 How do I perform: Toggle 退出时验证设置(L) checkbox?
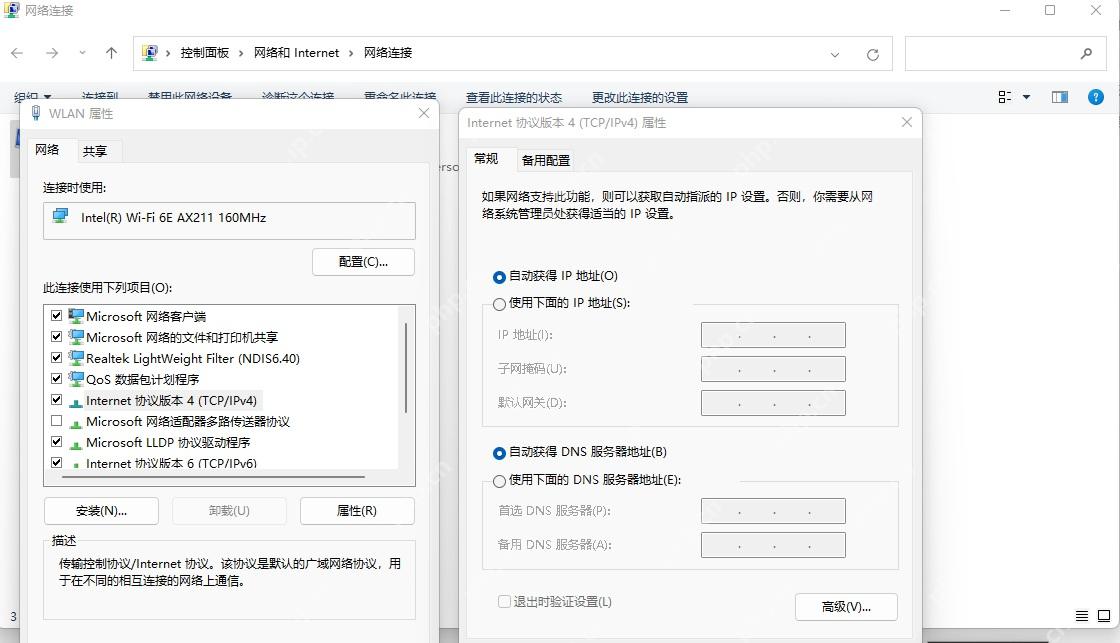504,602
